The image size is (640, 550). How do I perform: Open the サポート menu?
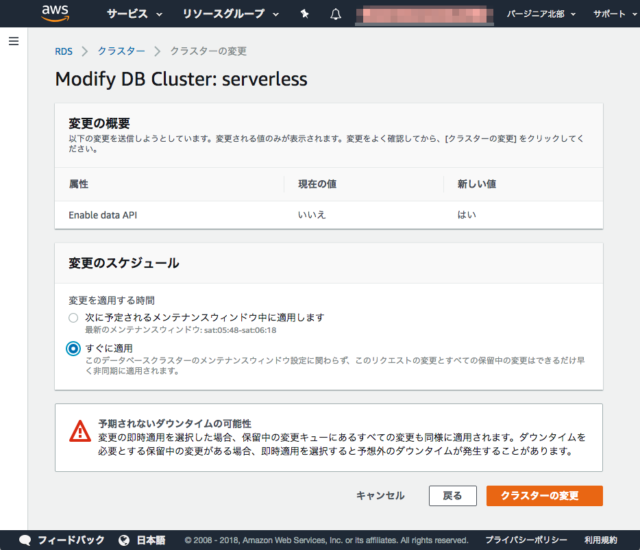614,14
